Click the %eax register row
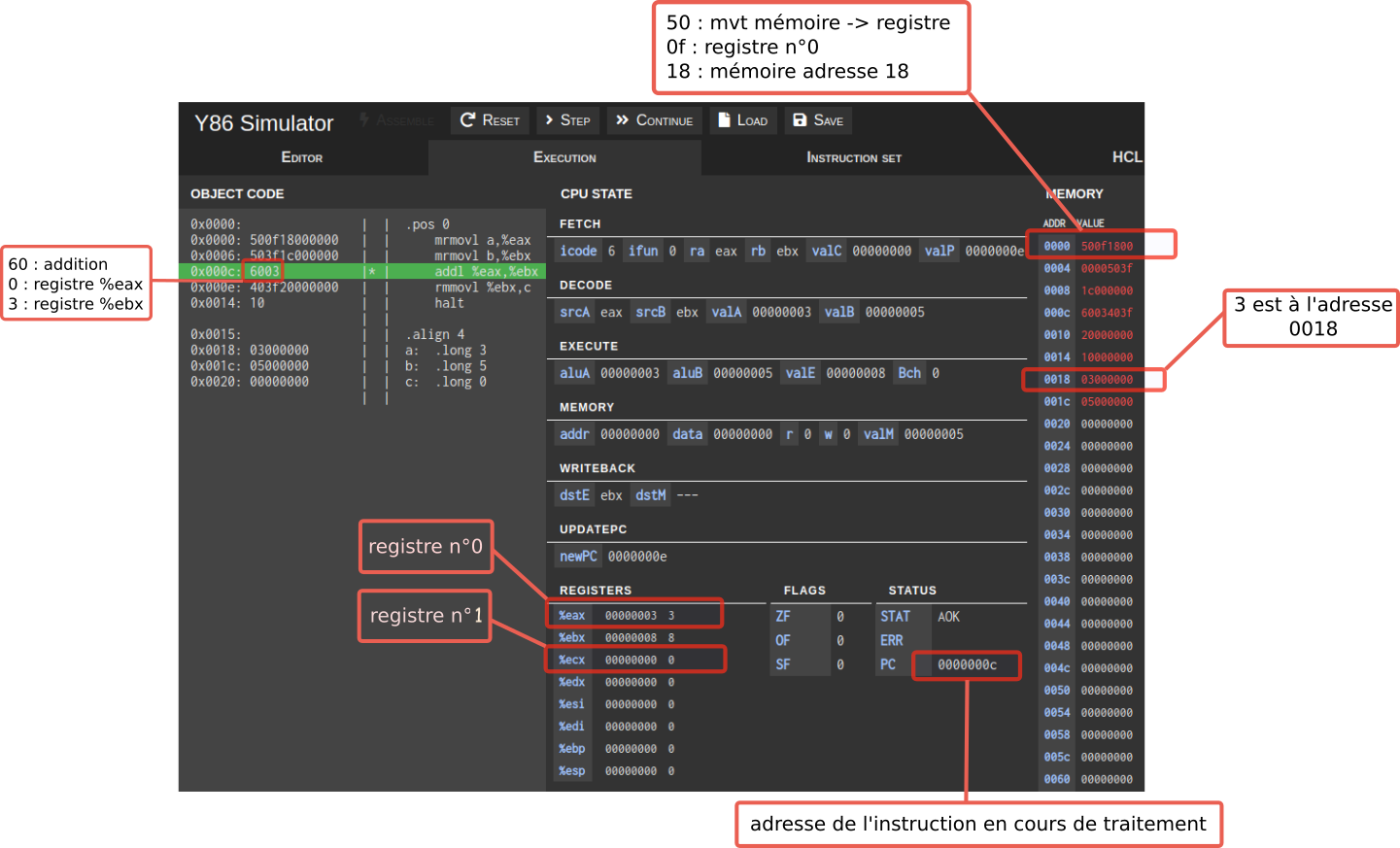This screenshot has height=848, width=1400. point(634,615)
